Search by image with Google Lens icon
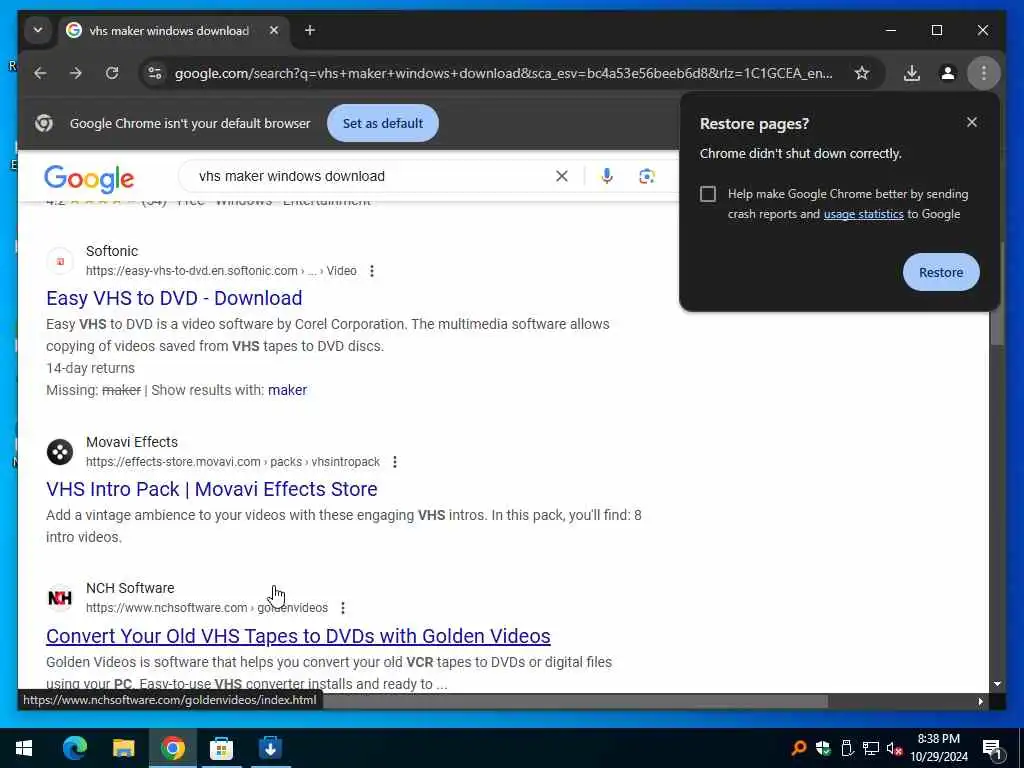 (647, 176)
